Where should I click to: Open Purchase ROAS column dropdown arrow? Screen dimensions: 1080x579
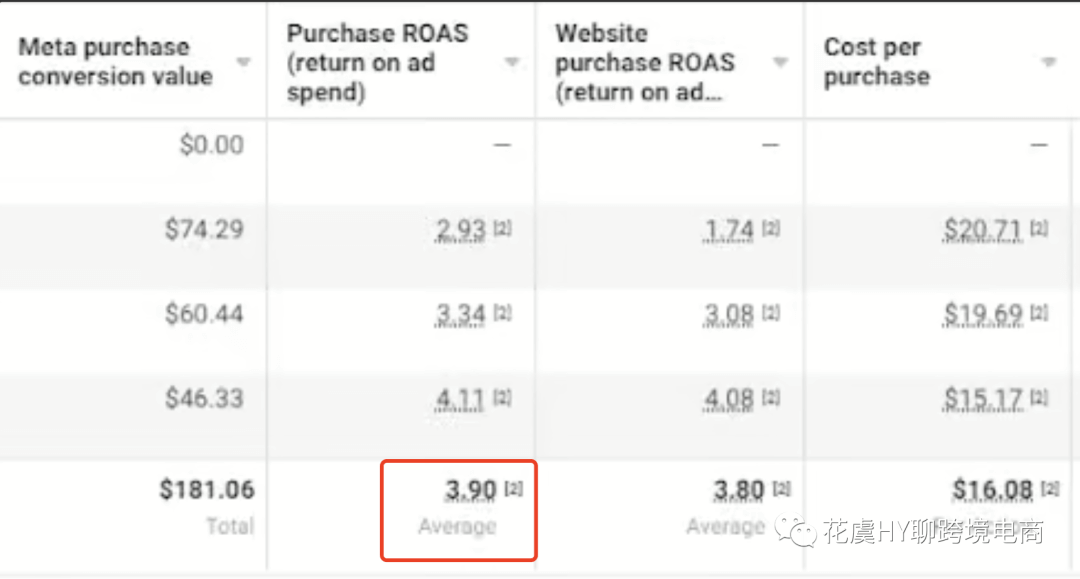(x=511, y=63)
